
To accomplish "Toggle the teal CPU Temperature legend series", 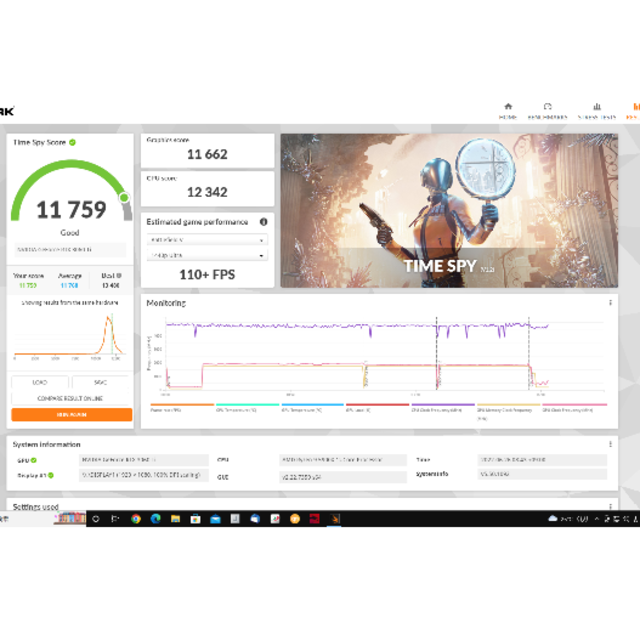I will coord(247,408).
